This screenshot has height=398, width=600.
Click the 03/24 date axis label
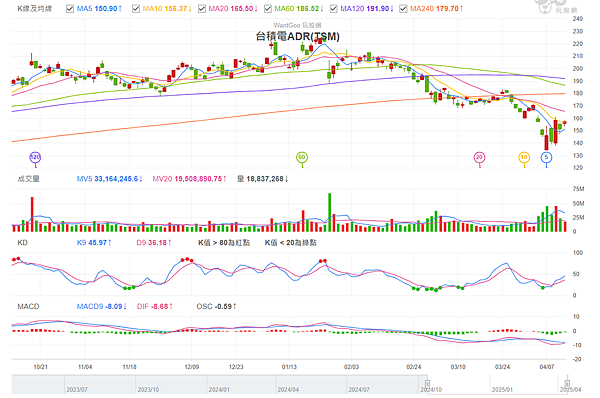[x=502, y=367]
